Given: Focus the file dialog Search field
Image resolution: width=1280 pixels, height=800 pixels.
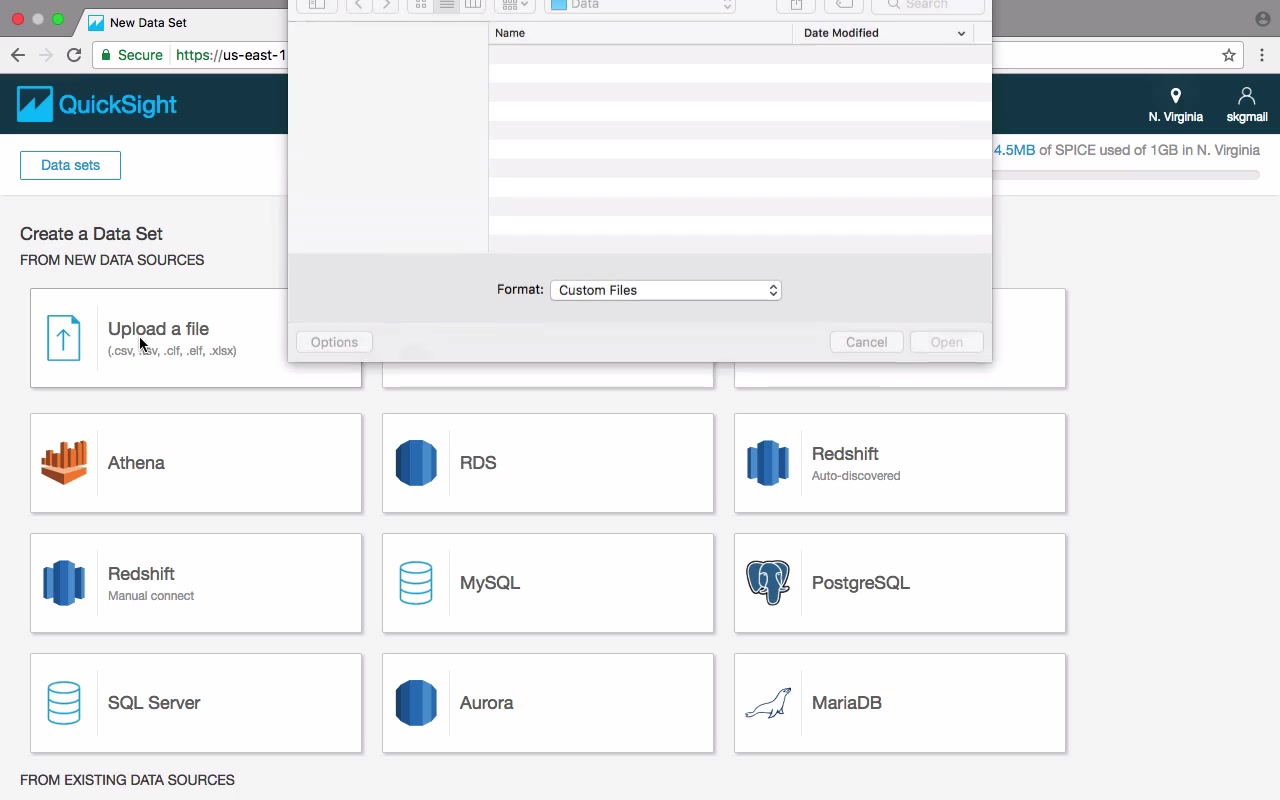Looking at the screenshot, I should 928,5.
